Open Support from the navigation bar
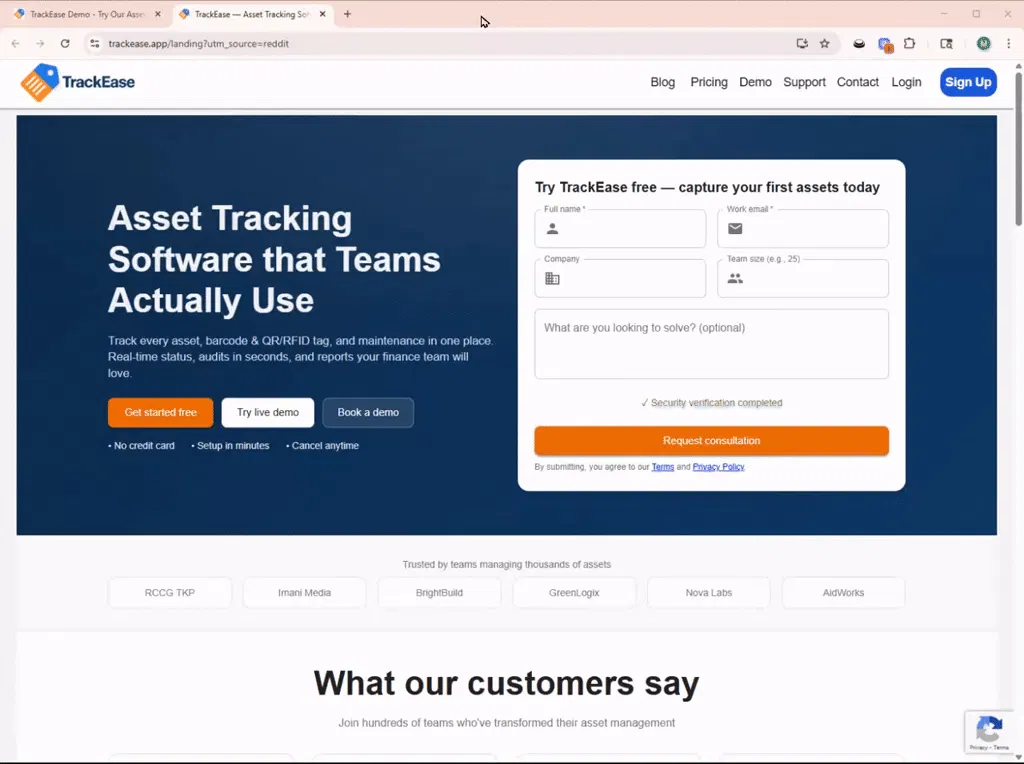 [804, 82]
